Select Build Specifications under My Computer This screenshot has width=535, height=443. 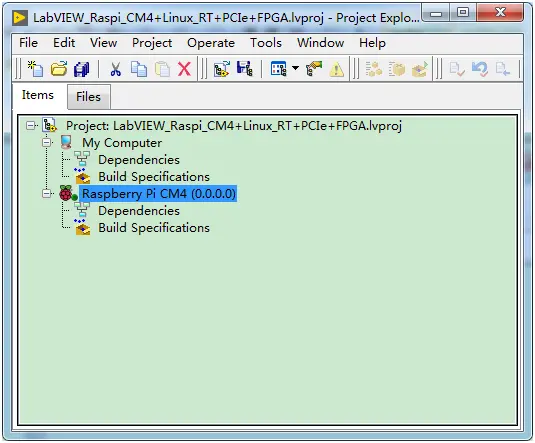coord(154,177)
